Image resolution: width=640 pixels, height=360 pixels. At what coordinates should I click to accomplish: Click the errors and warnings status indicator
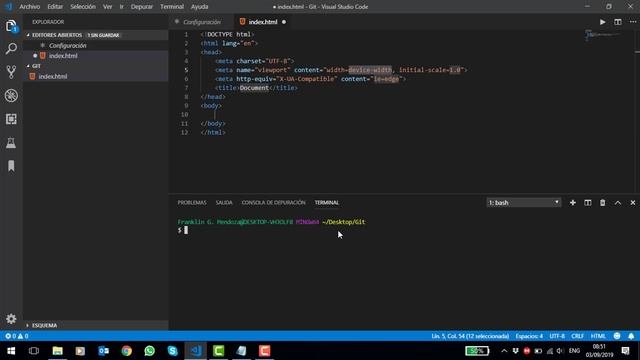click(x=16, y=336)
